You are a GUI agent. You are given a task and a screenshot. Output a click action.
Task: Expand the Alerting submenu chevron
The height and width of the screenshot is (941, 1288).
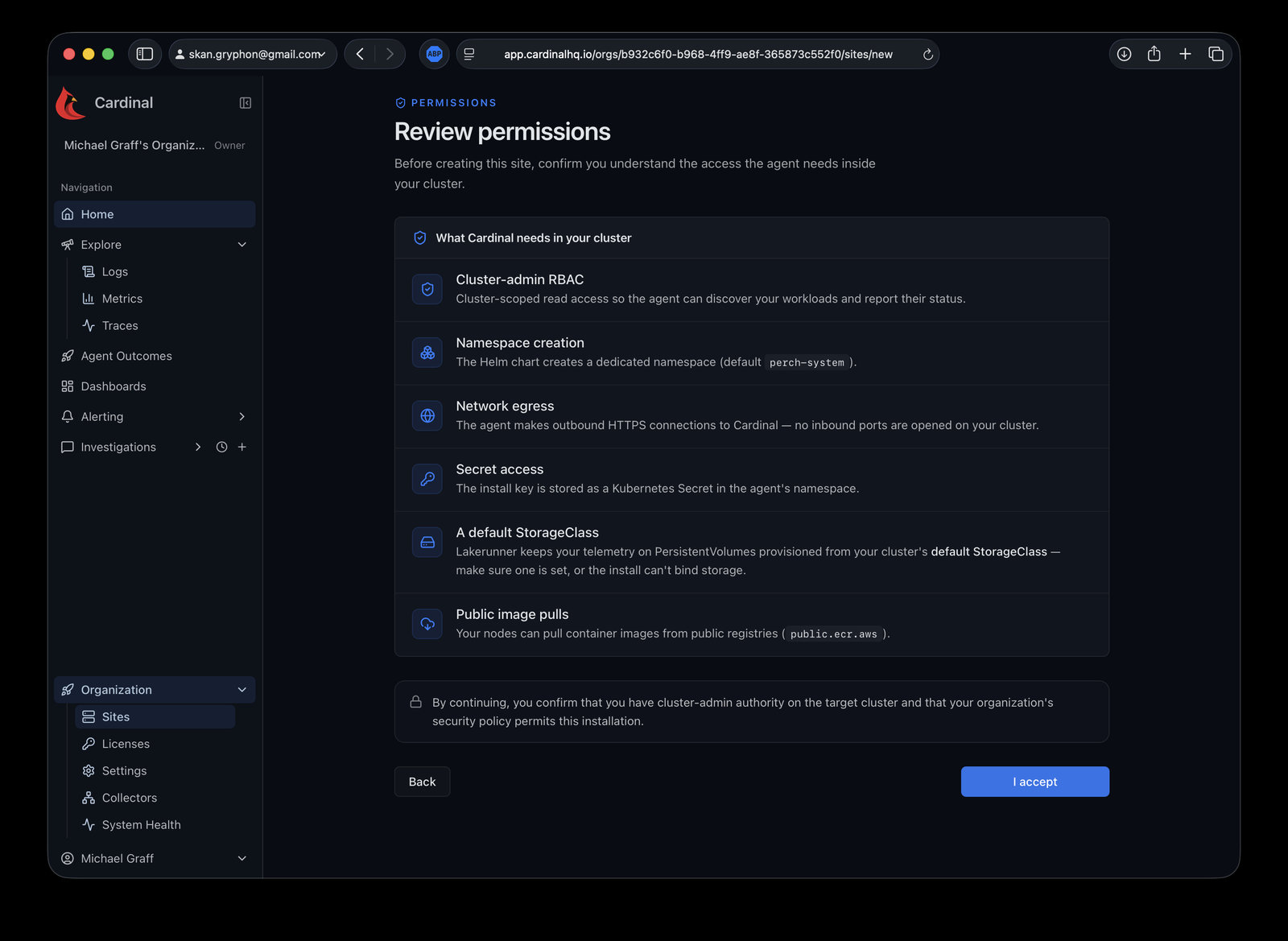point(242,416)
